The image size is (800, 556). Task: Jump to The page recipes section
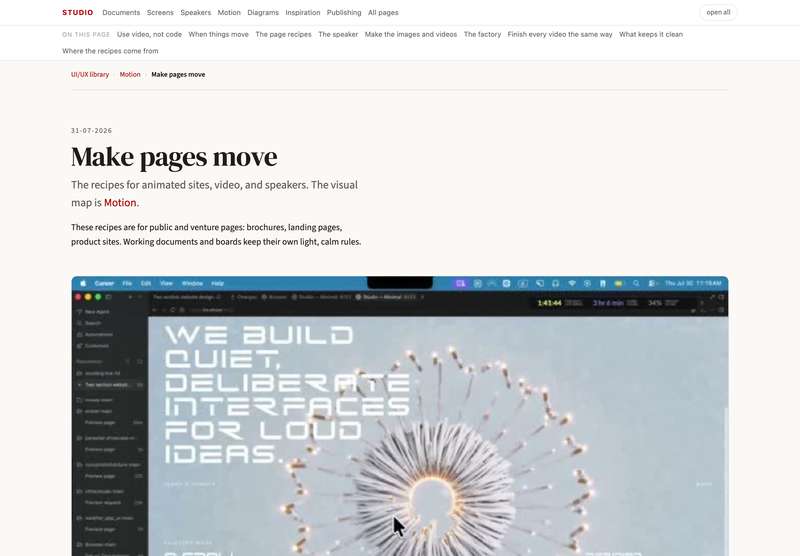tap(283, 34)
